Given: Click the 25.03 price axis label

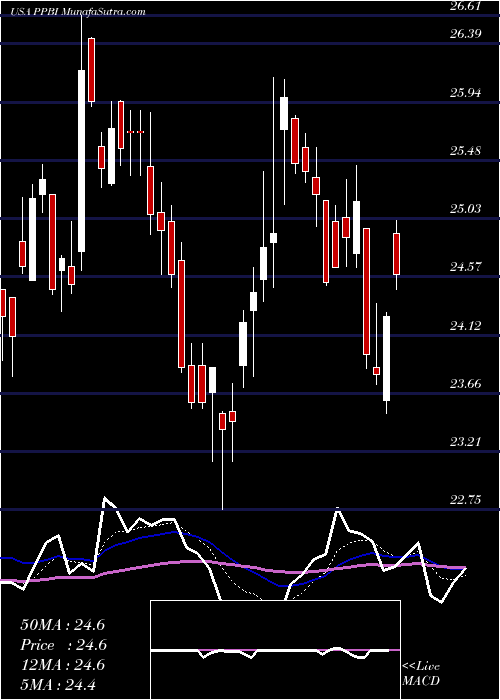Looking at the screenshot, I should (465, 209).
